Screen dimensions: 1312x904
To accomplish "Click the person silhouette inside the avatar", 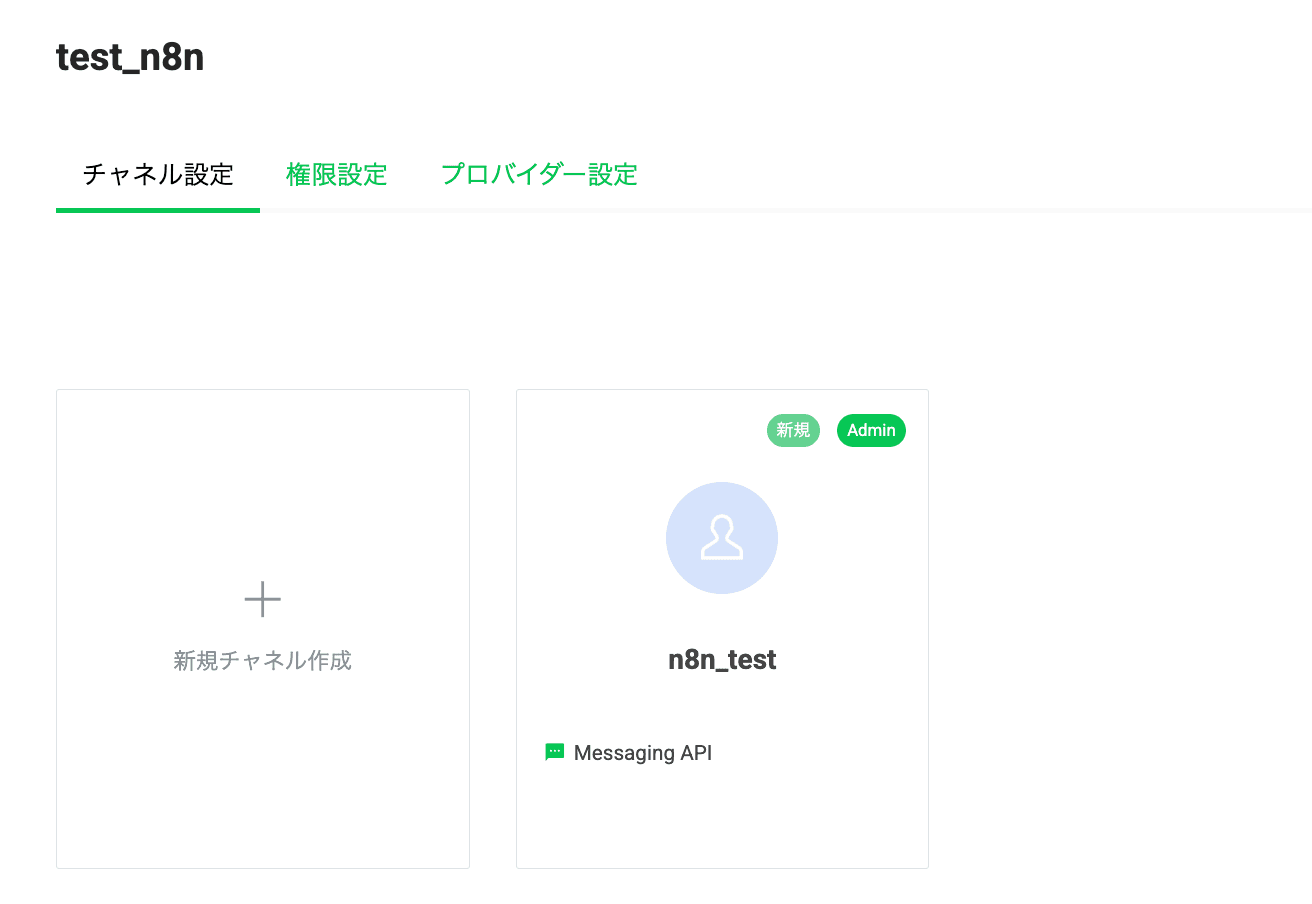I will 722,538.
